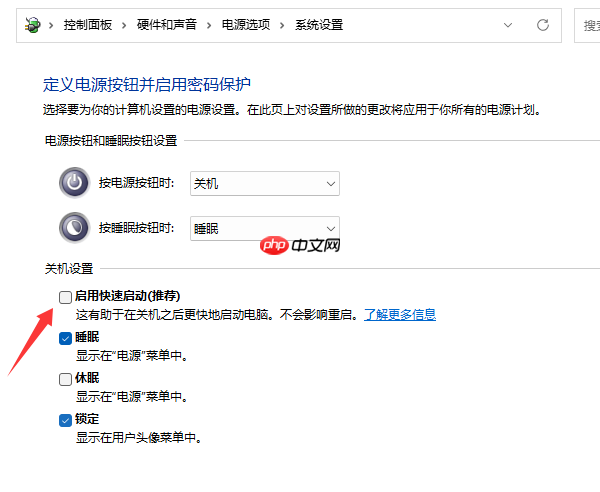
Task: Expand the address bar history dropdown arrow
Action: click(508, 25)
